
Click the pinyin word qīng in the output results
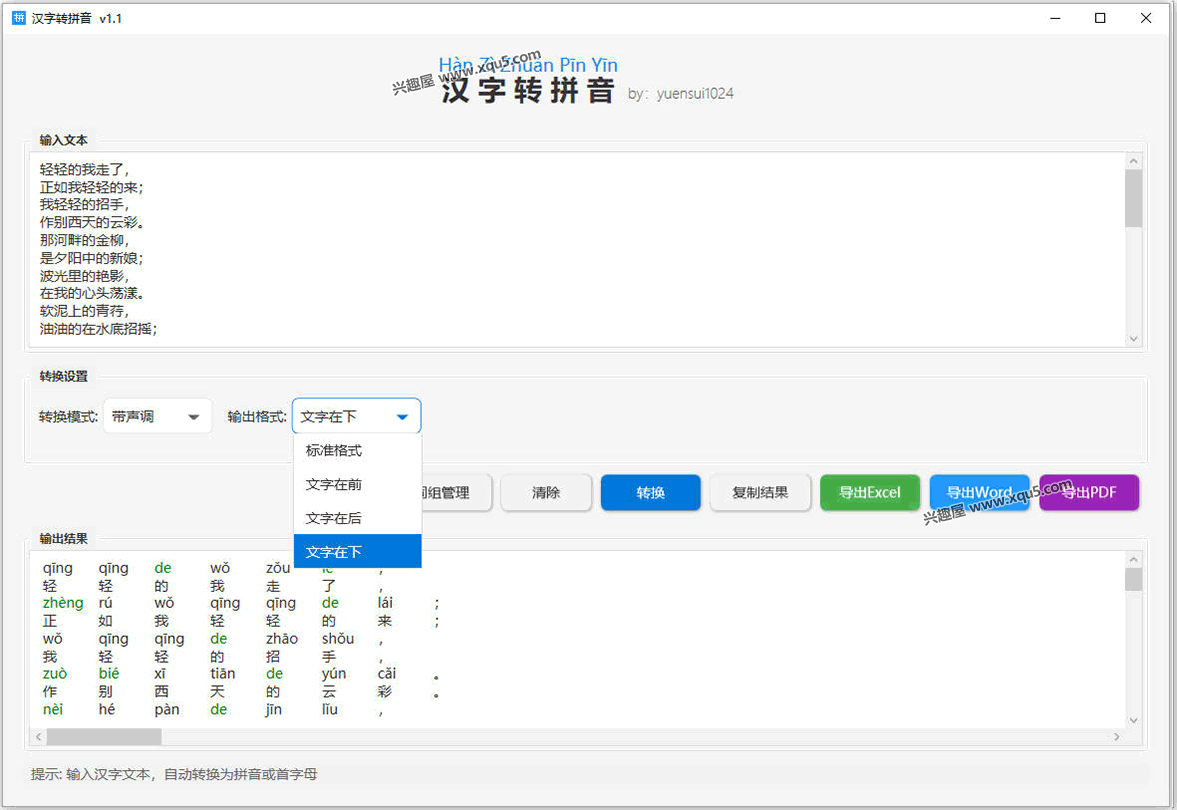58,567
